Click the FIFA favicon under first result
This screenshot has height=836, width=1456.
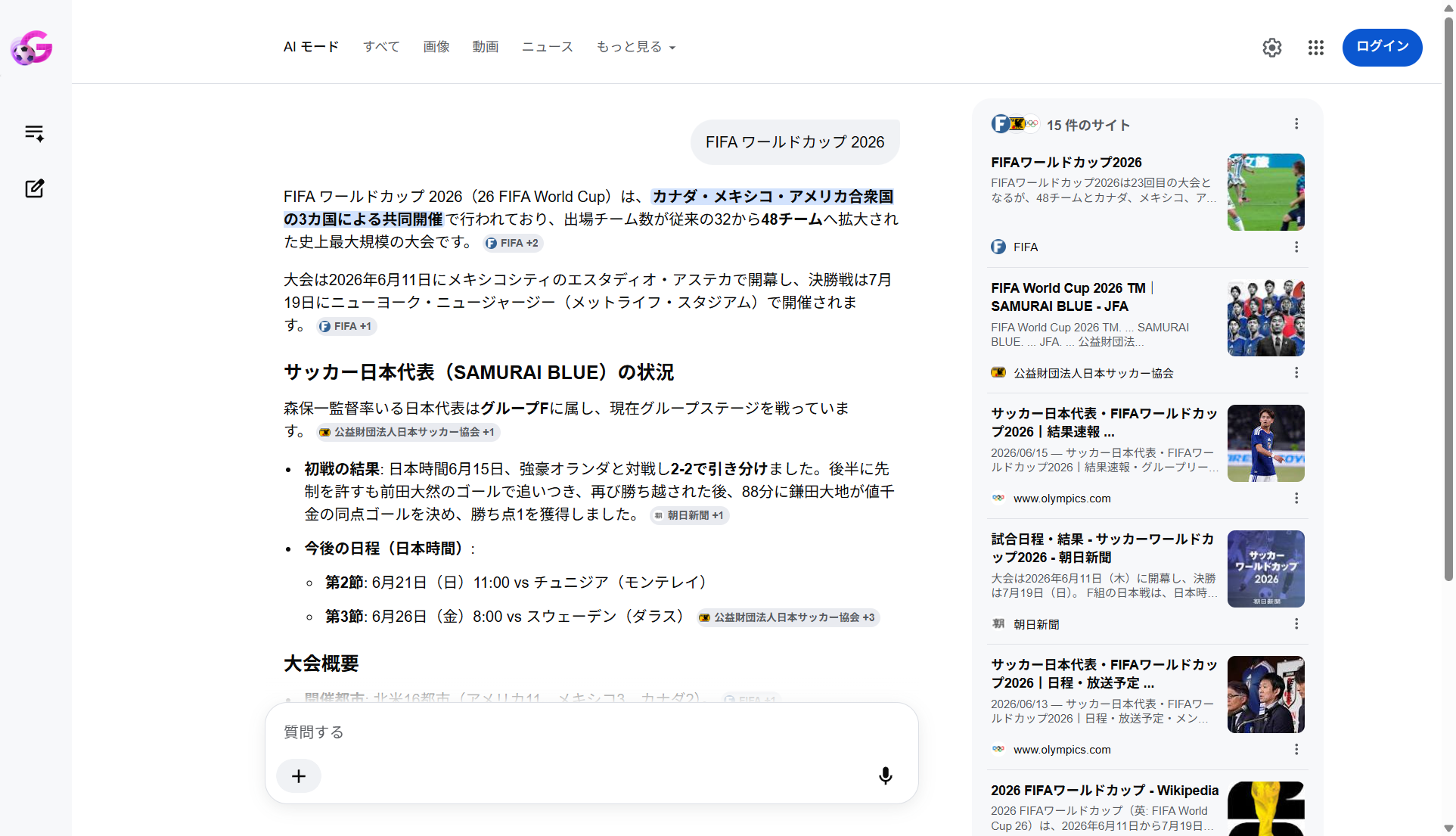point(998,247)
